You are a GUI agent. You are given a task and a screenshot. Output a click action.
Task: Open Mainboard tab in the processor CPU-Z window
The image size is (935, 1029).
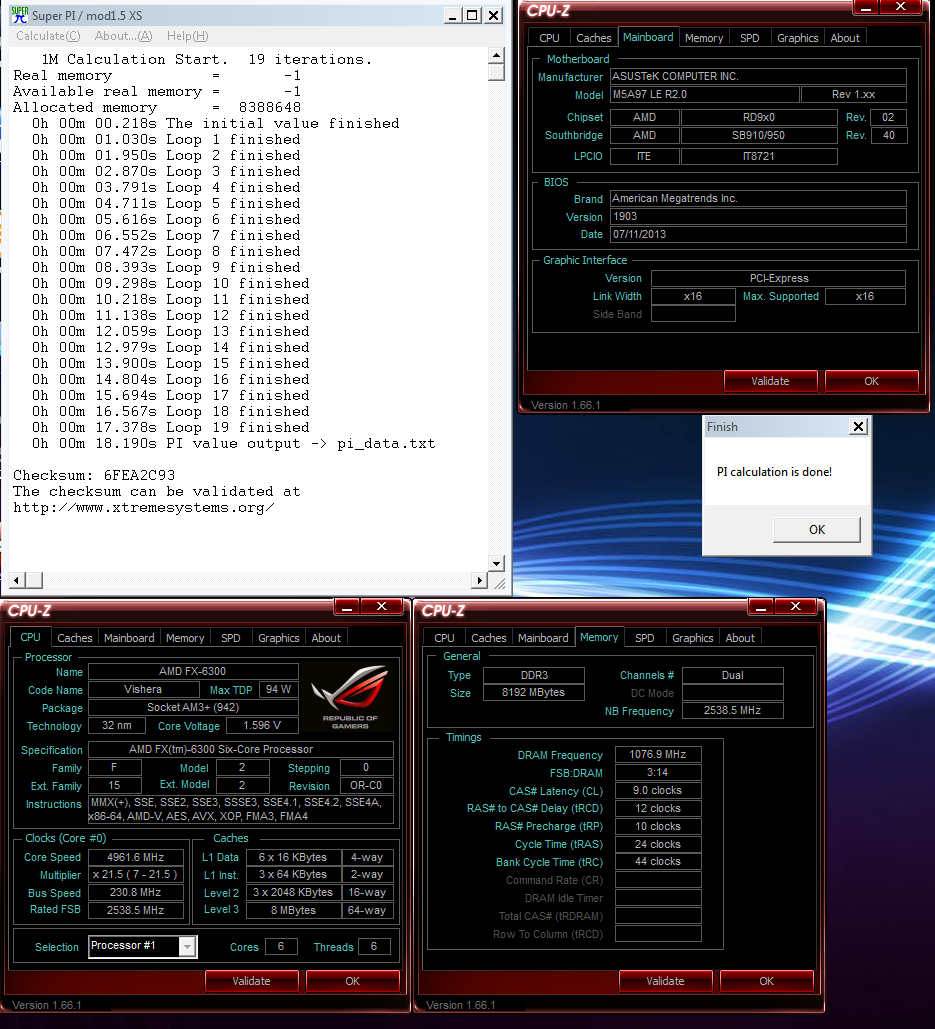129,638
